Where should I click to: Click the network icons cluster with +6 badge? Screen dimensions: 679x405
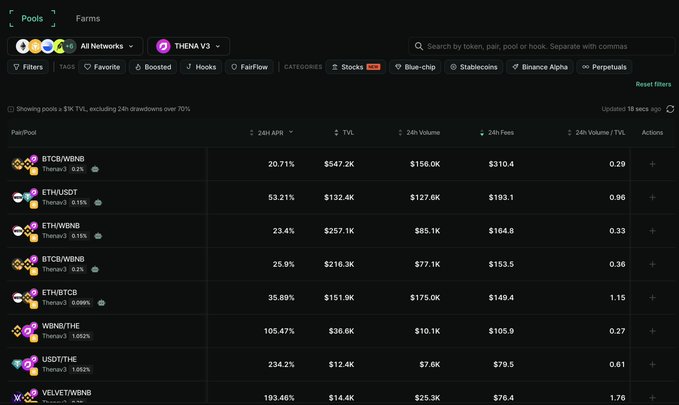(46, 46)
